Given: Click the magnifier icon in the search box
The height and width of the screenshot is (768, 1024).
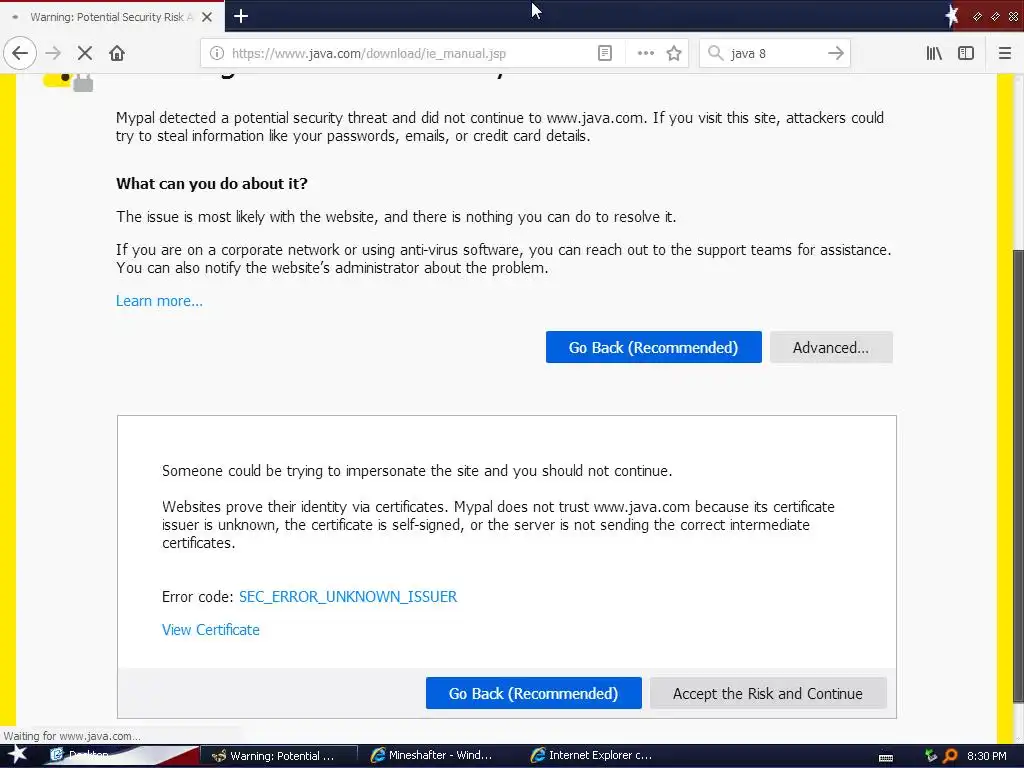Looking at the screenshot, I should point(716,54).
